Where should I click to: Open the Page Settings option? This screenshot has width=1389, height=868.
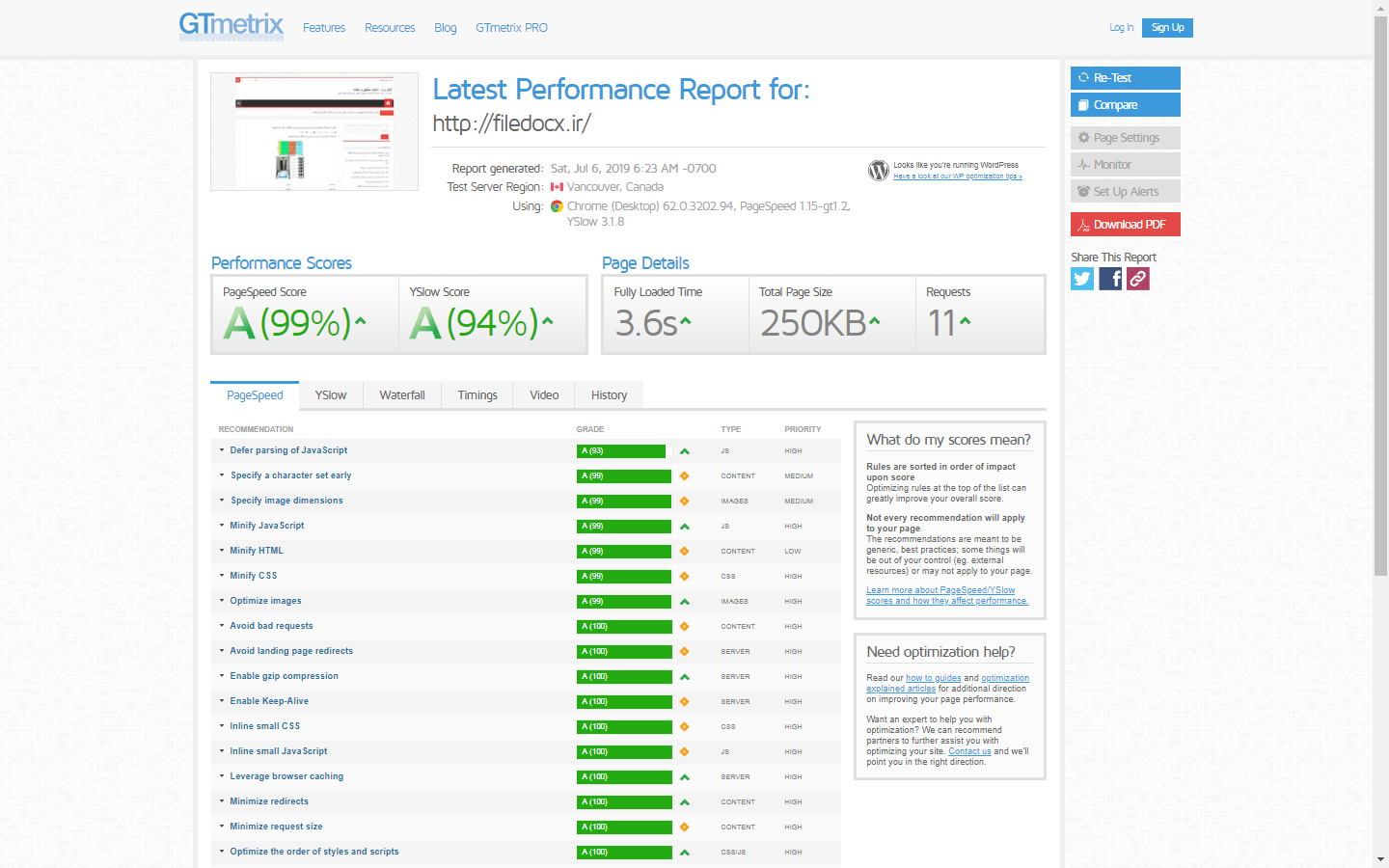(1126, 138)
